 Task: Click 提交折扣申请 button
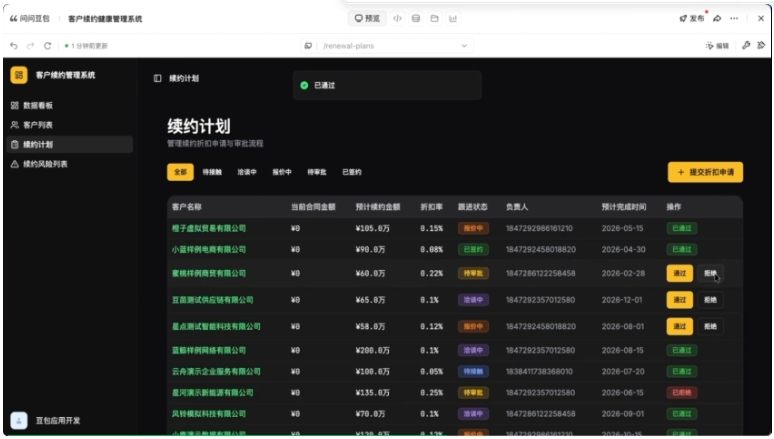point(705,172)
